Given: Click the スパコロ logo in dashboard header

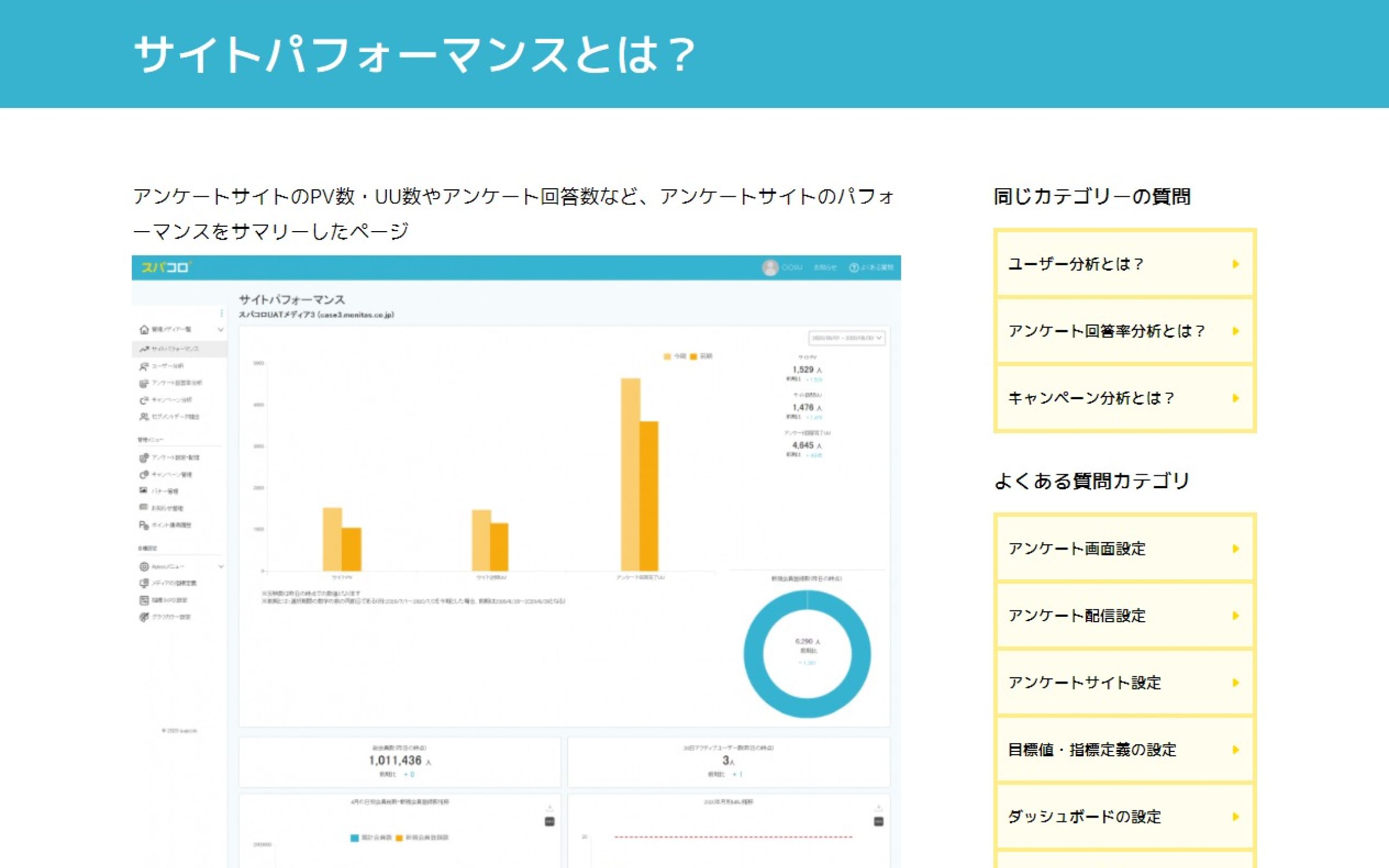Looking at the screenshot, I should [x=166, y=267].
